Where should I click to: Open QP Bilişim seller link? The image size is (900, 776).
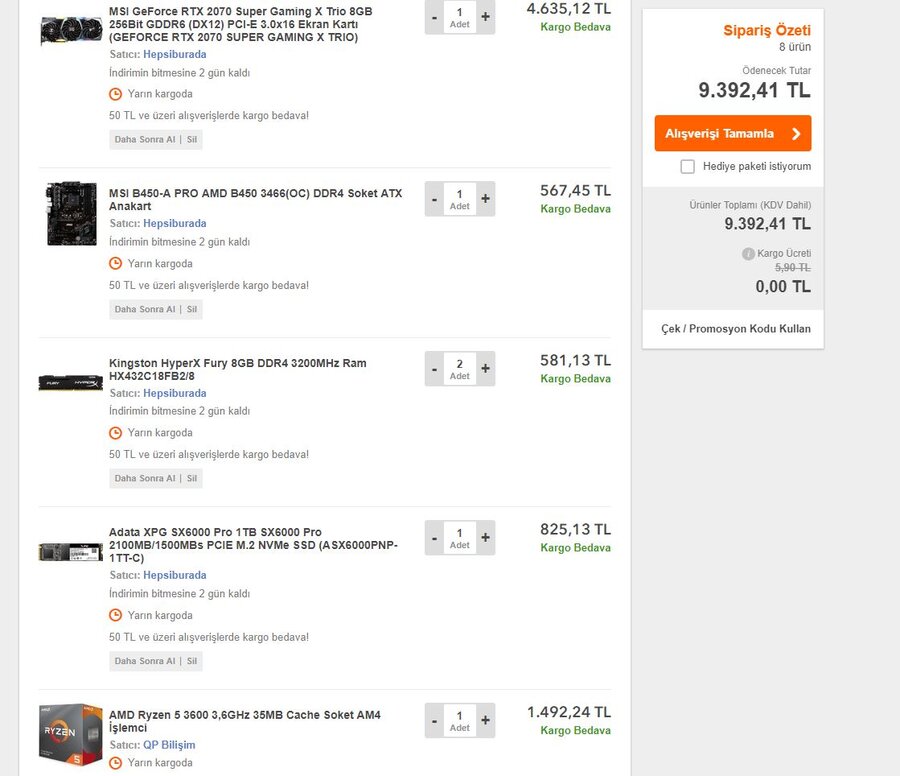(x=169, y=745)
